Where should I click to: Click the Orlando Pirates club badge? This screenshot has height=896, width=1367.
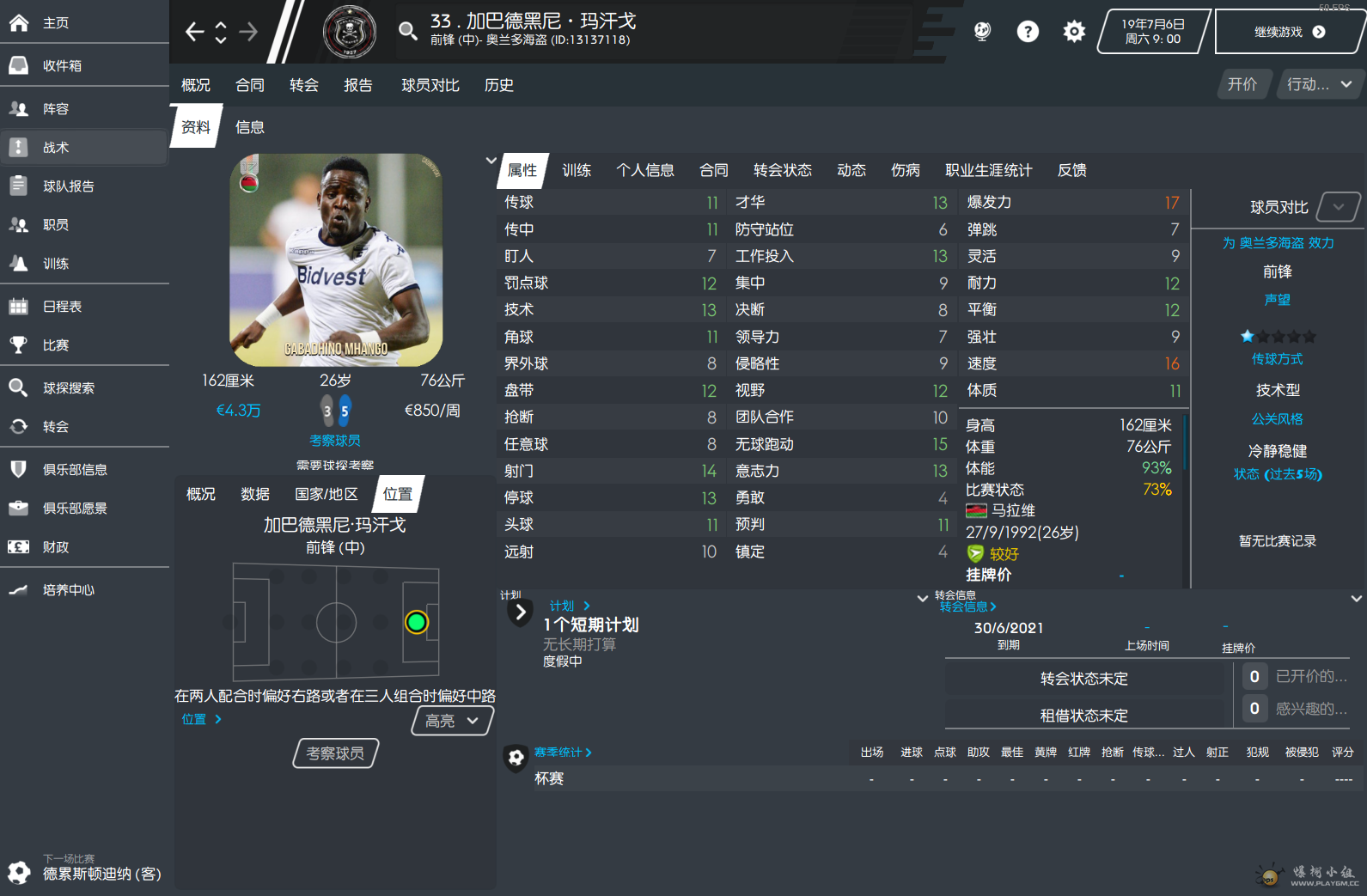[x=350, y=32]
